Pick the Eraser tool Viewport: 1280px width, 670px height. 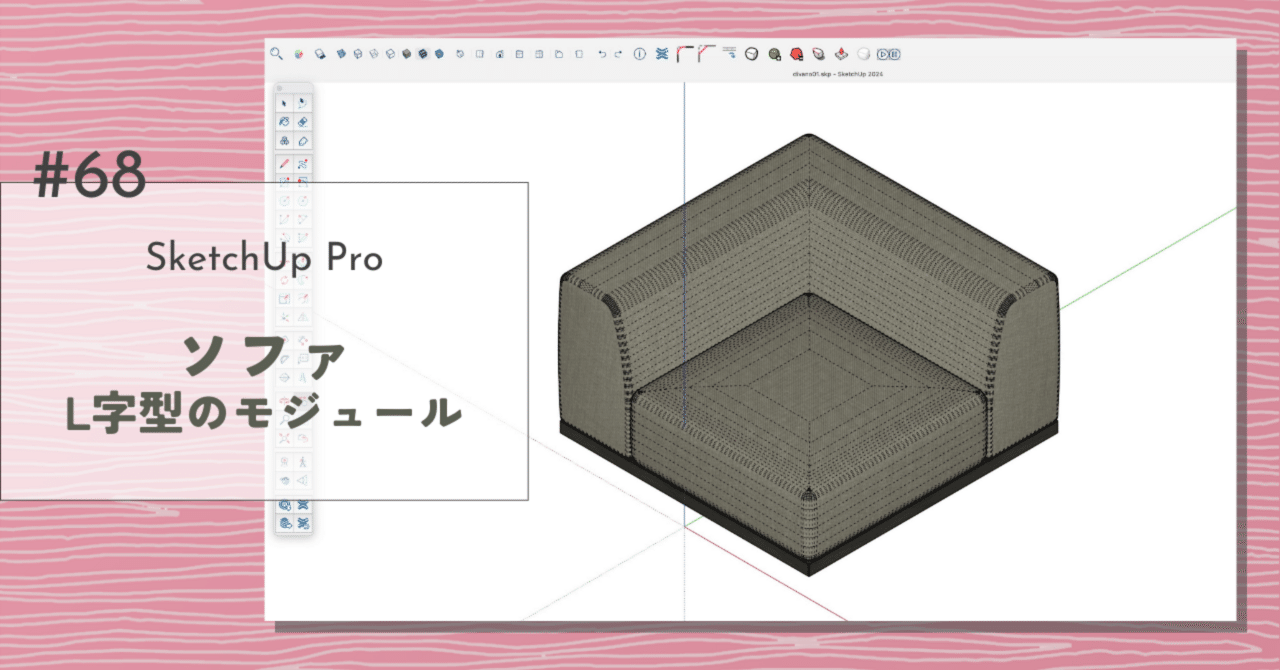coord(302,122)
